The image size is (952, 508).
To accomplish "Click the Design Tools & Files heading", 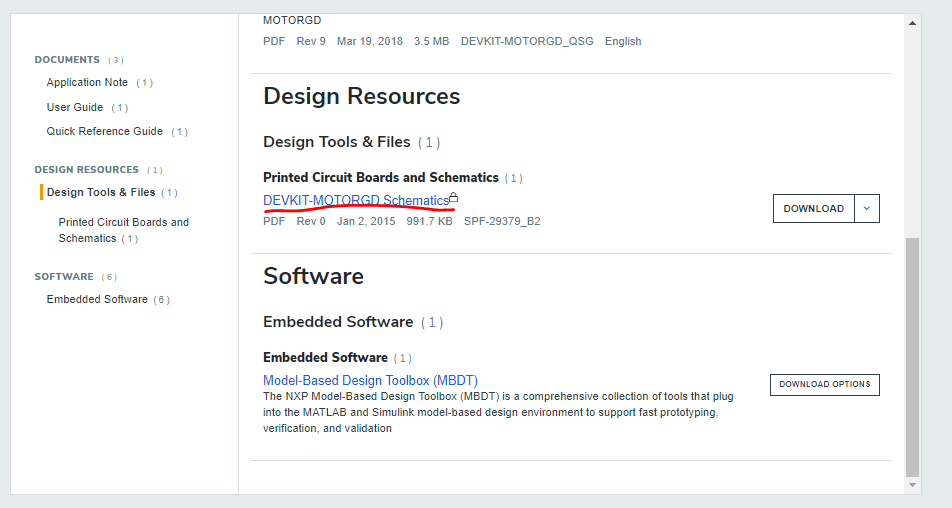I will pos(337,142).
